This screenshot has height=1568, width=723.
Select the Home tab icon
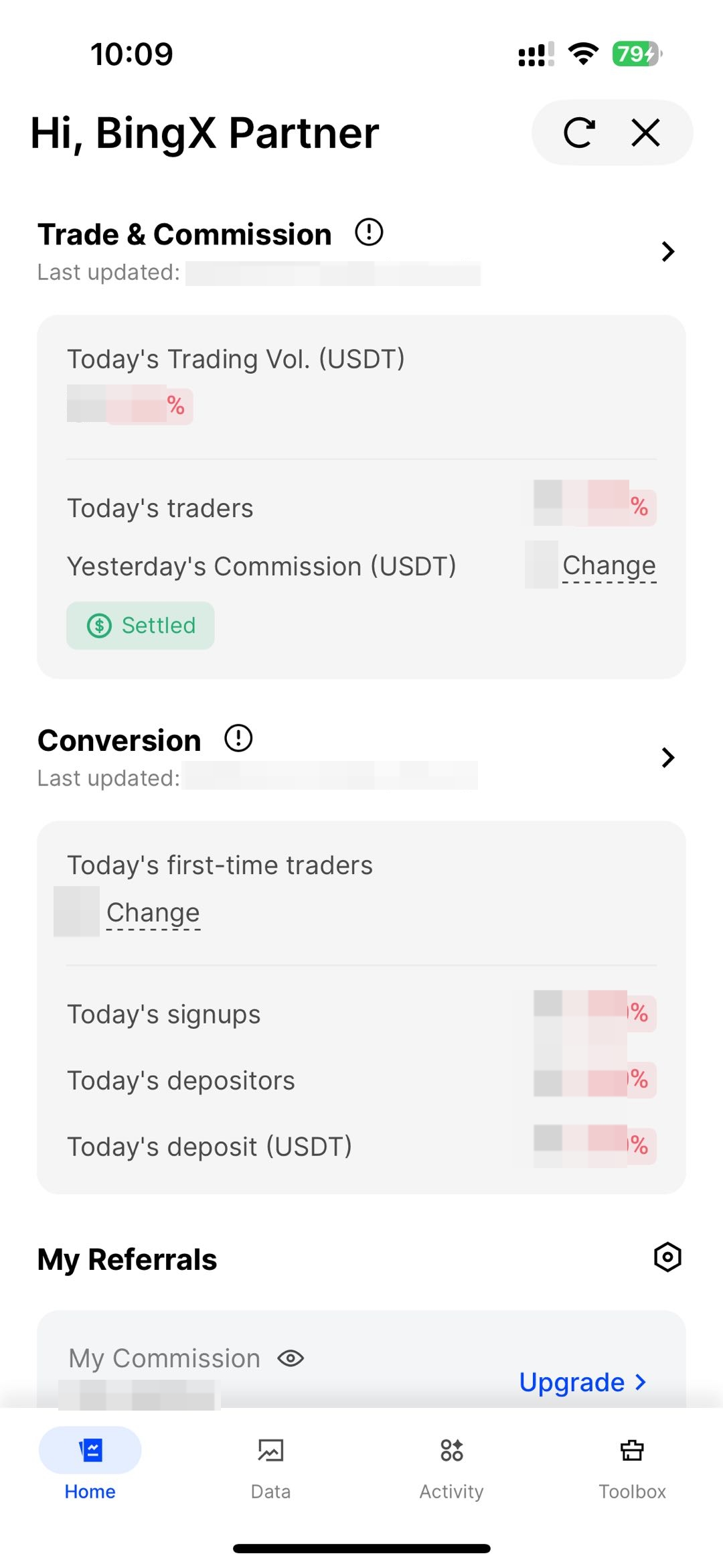90,1451
